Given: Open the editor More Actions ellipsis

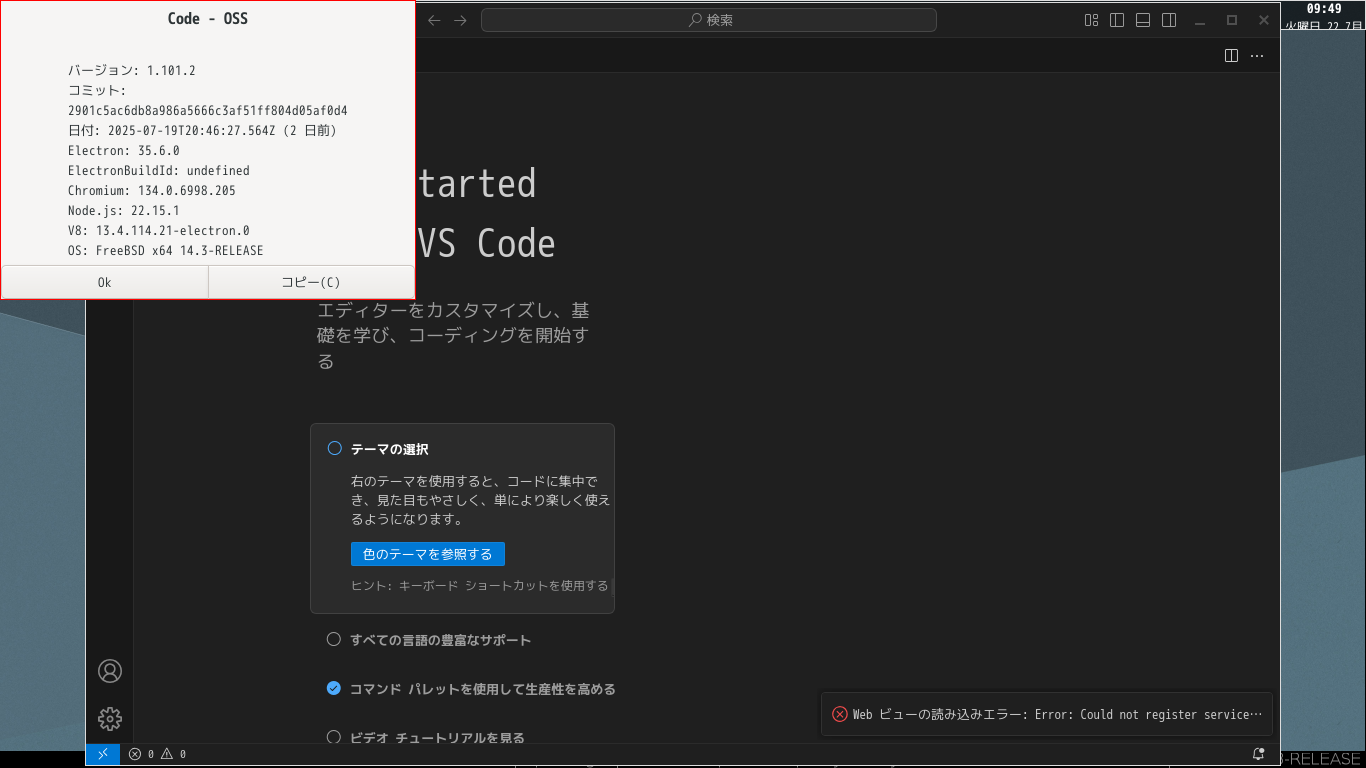Looking at the screenshot, I should pyautogui.click(x=1257, y=56).
